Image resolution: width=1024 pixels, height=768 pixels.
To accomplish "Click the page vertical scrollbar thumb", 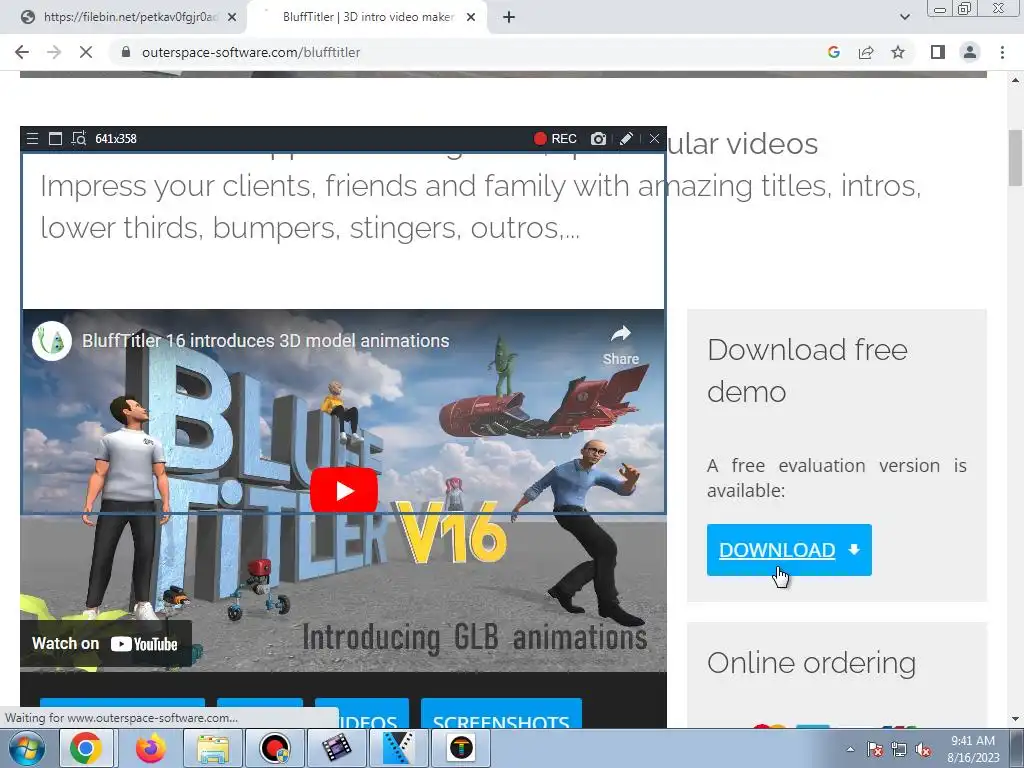I will coord(1016,157).
